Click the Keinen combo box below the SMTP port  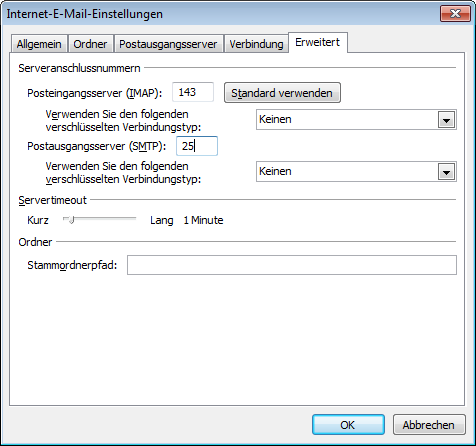(x=356, y=172)
